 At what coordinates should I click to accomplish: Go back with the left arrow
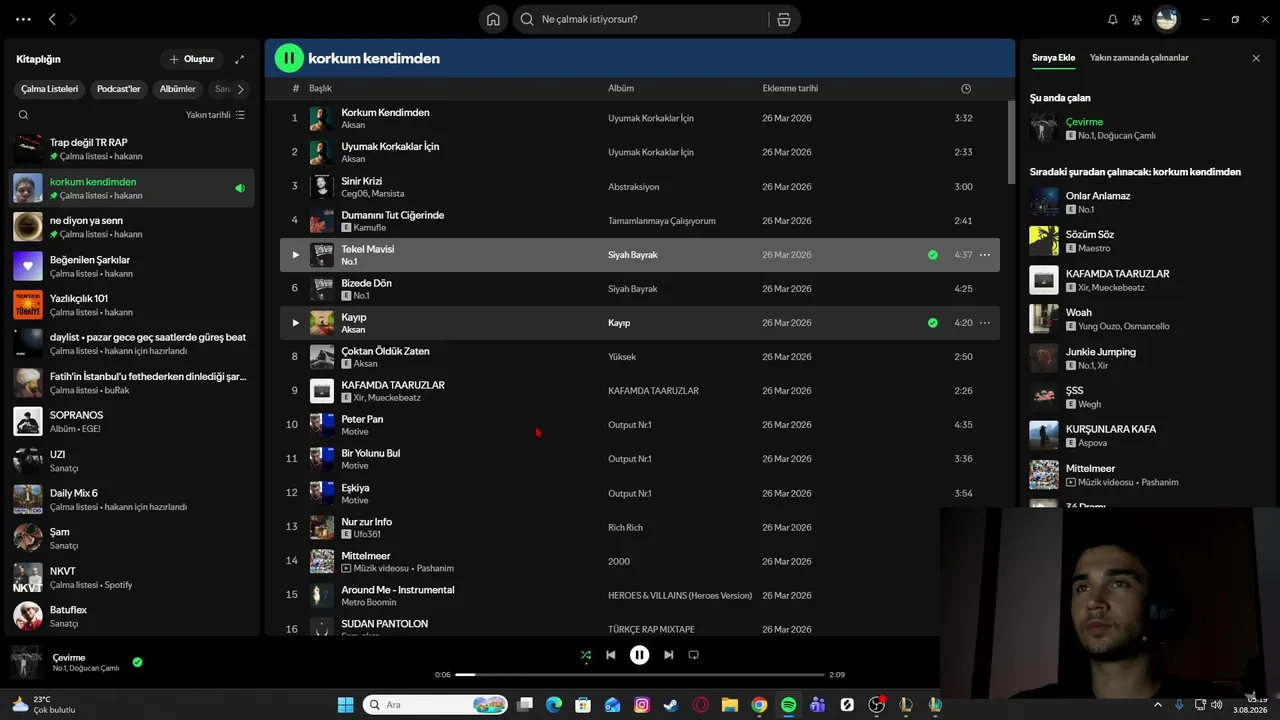tap(52, 19)
